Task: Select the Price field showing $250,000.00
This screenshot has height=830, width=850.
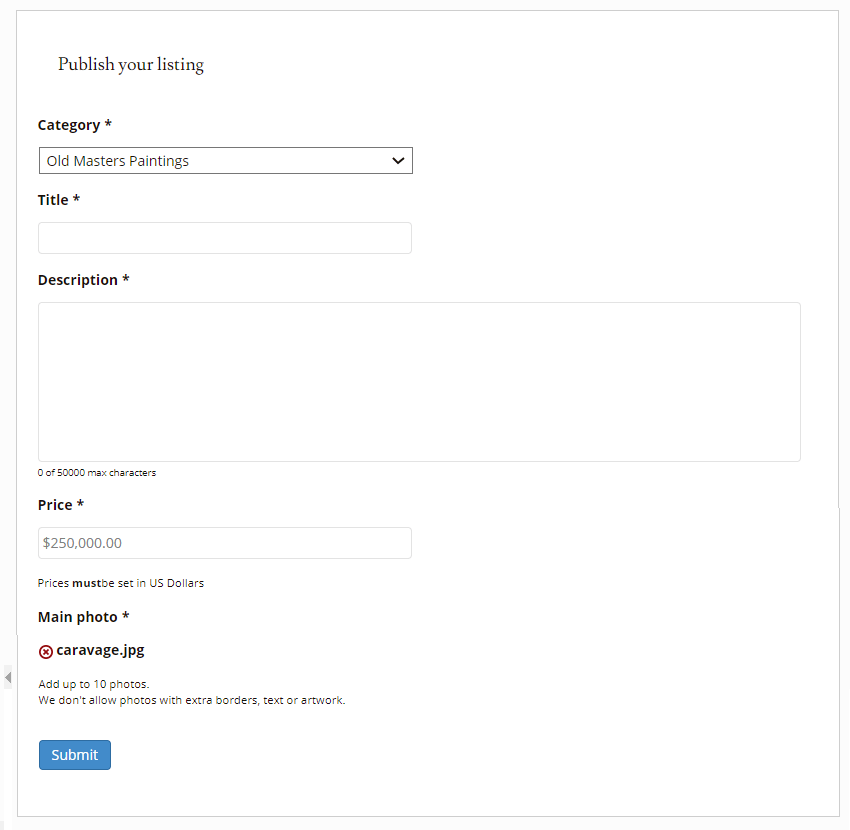Action: click(224, 543)
